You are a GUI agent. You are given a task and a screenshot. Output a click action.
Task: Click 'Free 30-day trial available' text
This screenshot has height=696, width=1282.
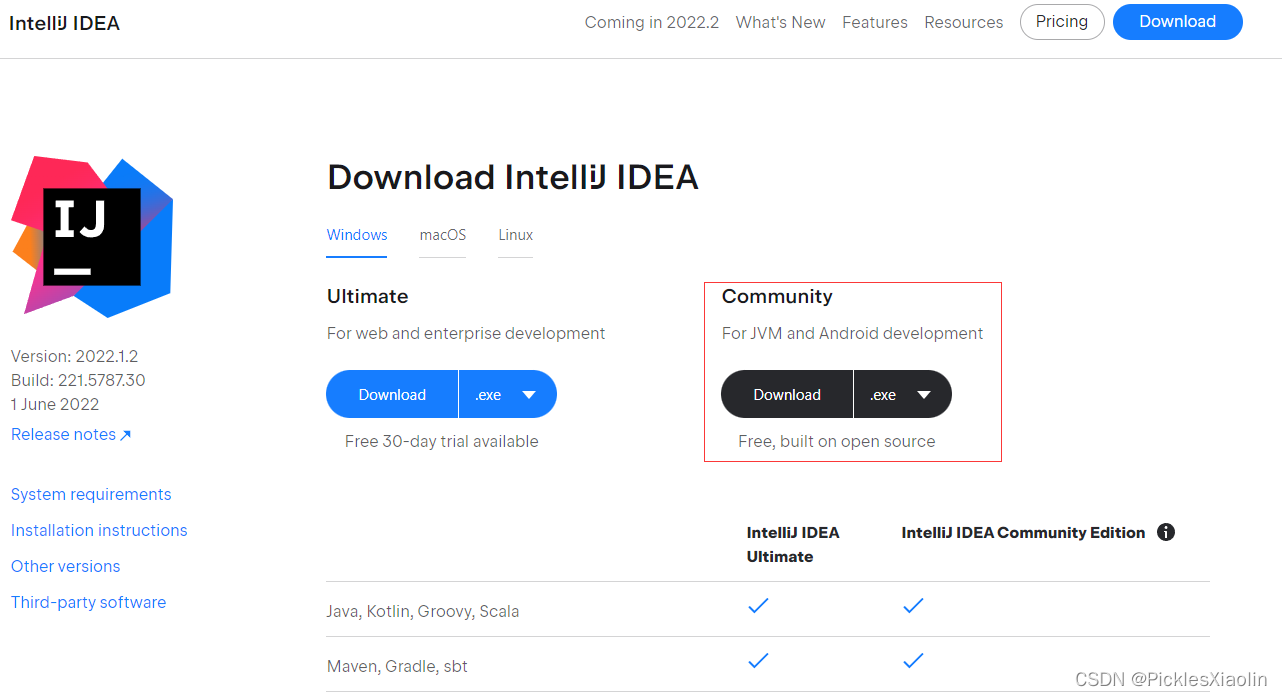click(441, 441)
